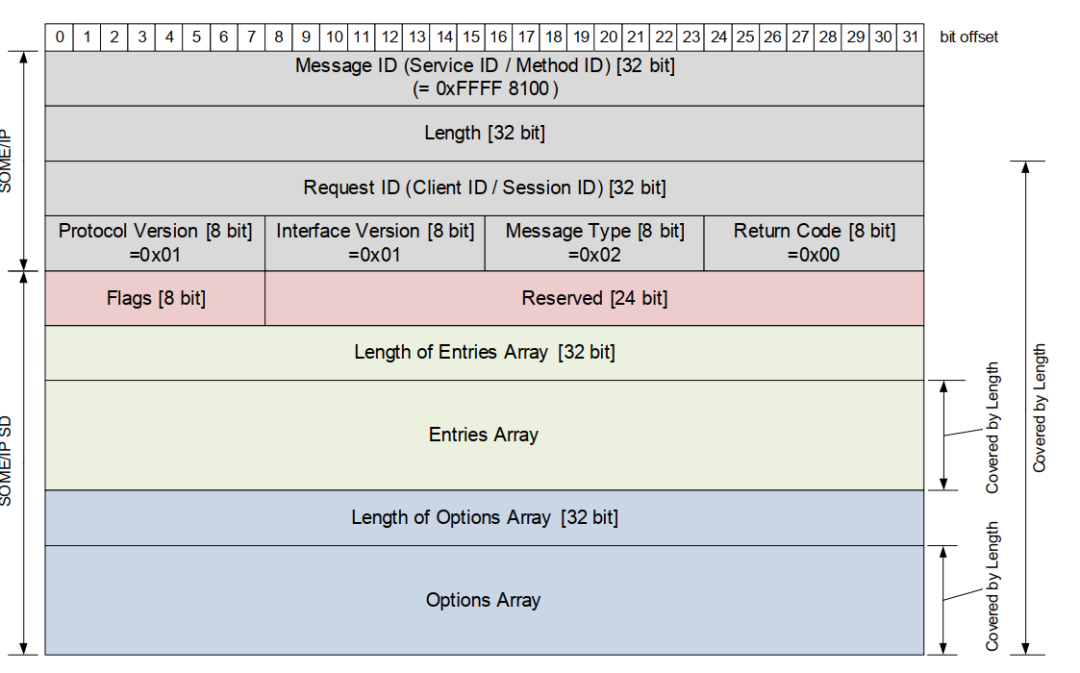1080x673 pixels.
Task: Click the Reserved [24 bit] field
Action: pyautogui.click(x=594, y=298)
